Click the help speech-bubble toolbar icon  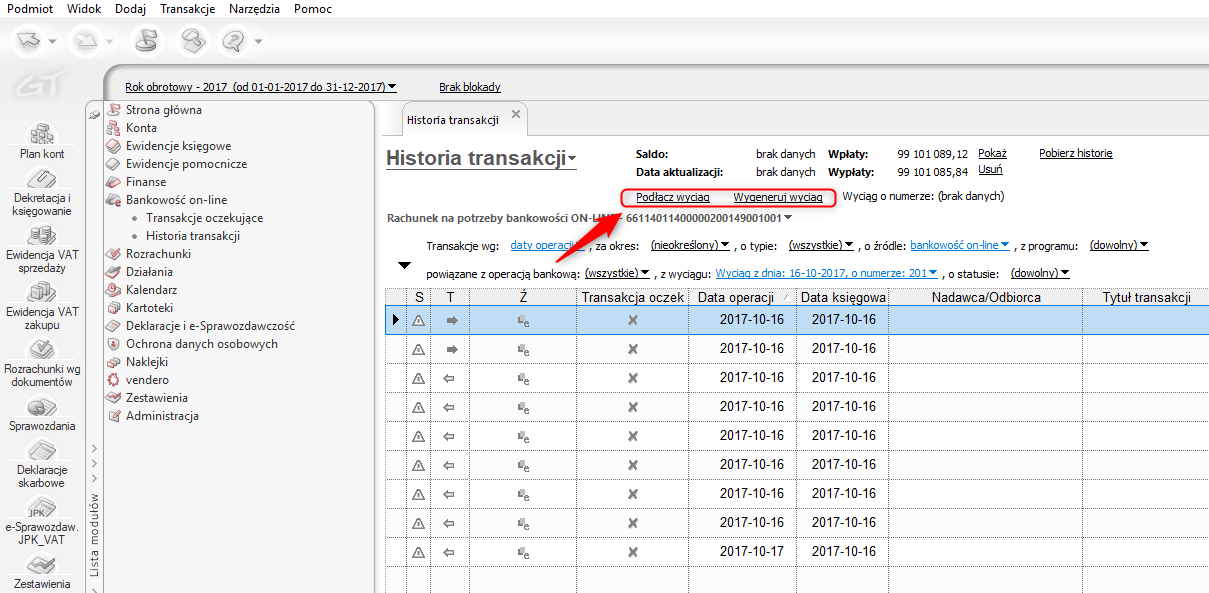click(x=234, y=41)
